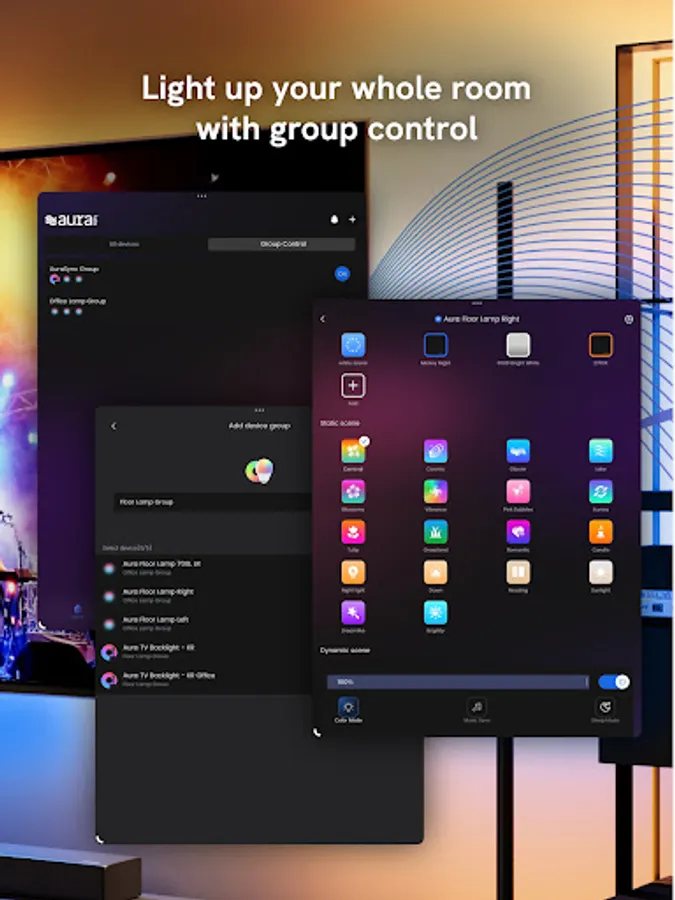675x900 pixels.
Task: Open notifications bell in Aura main window
Action: [334, 219]
